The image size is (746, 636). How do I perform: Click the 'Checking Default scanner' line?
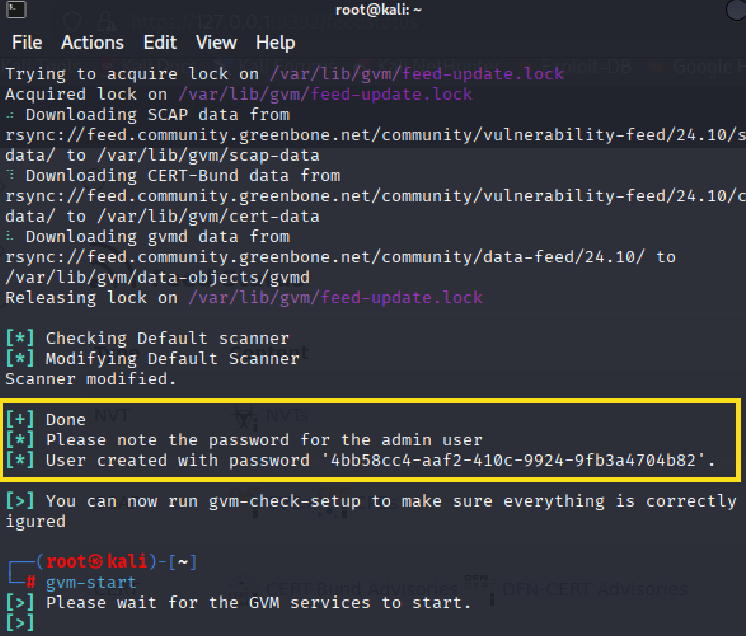(x=147, y=338)
